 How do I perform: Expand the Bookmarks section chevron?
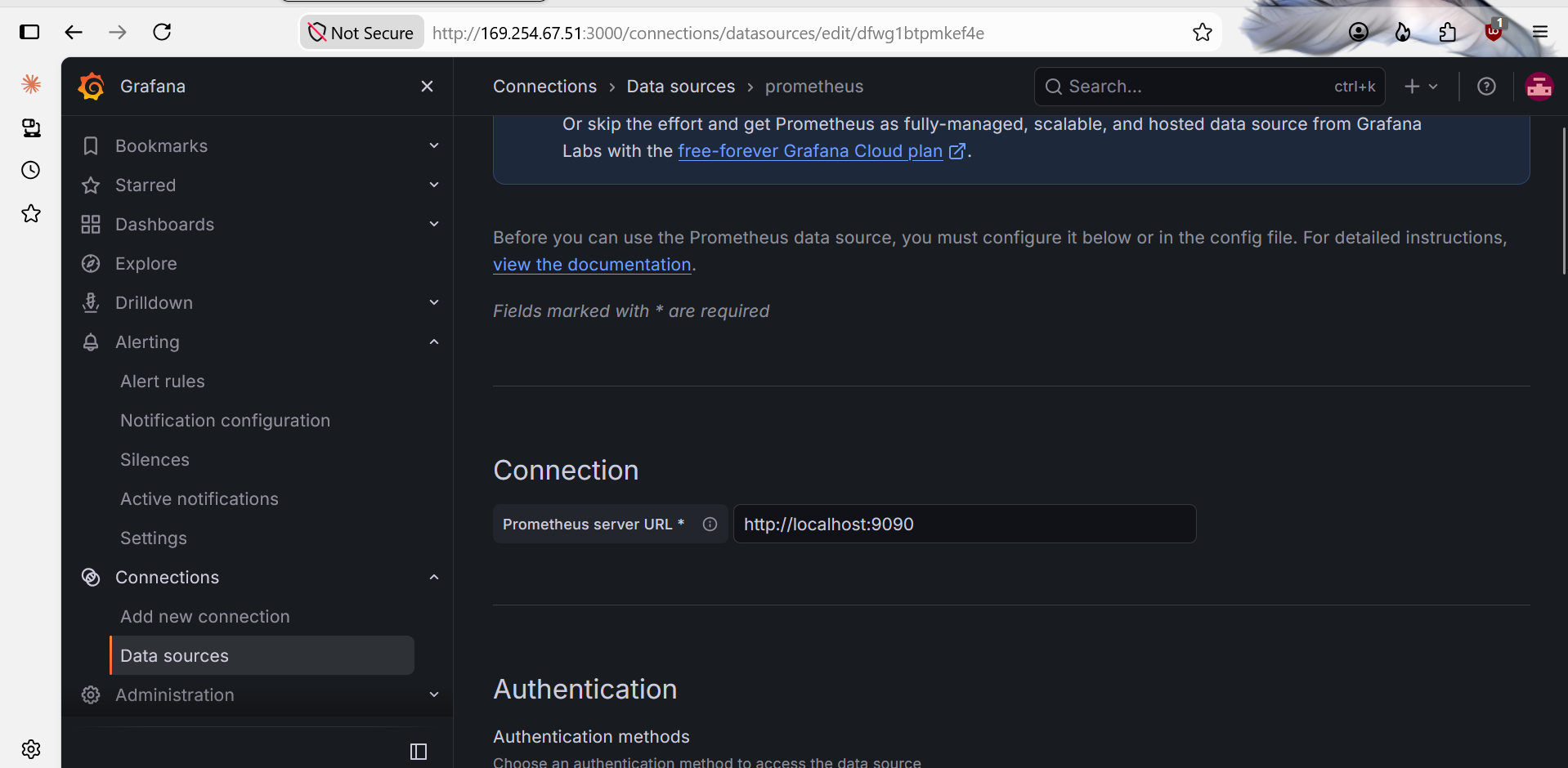point(434,145)
